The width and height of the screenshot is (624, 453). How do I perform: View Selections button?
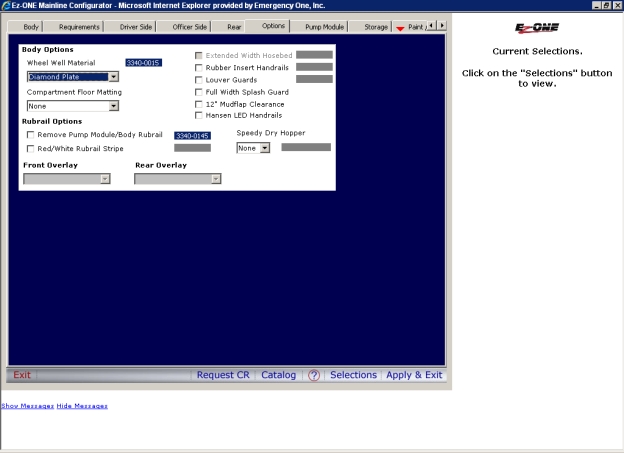(353, 375)
